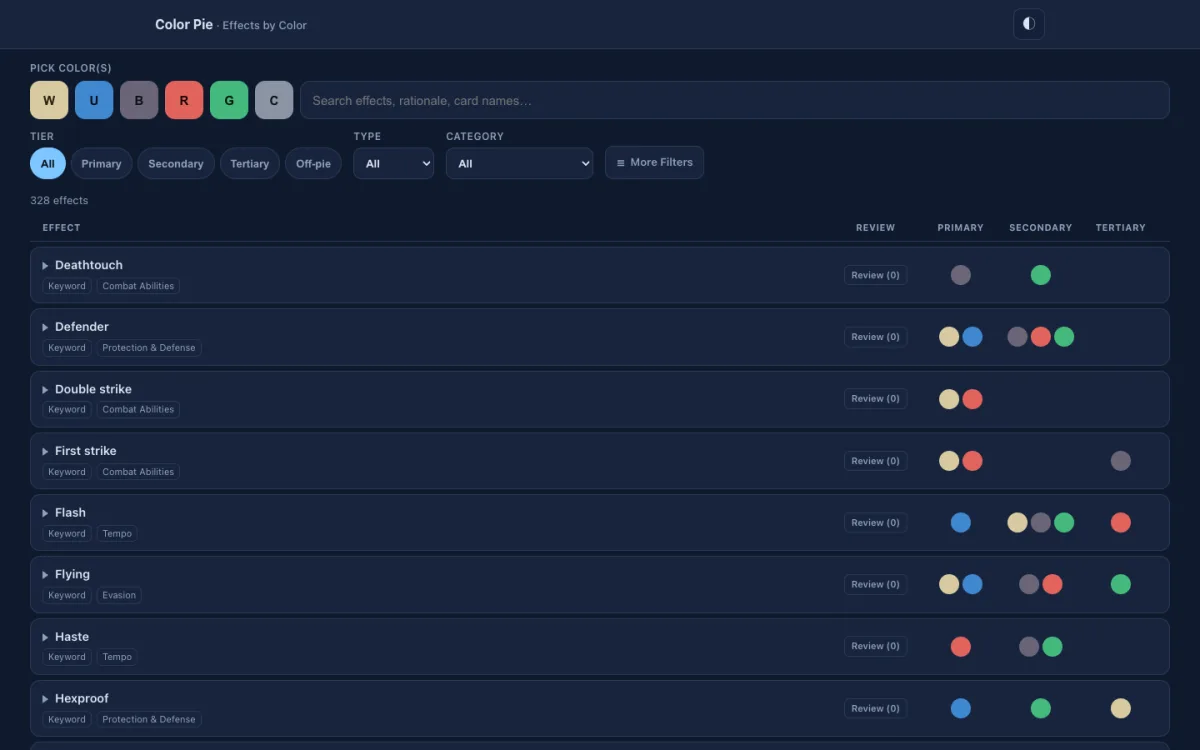Click Flash's blue primary dot

click(961, 523)
